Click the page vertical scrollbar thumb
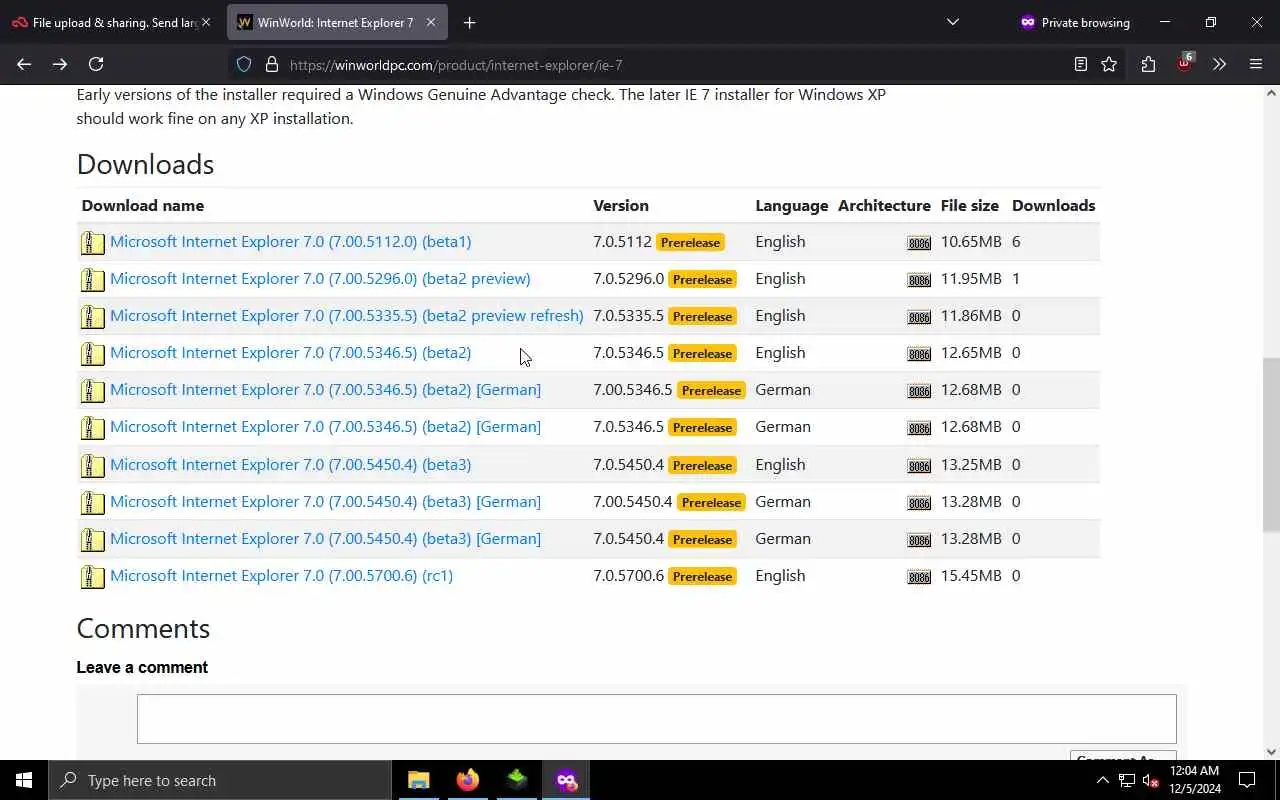The width and height of the screenshot is (1280, 800). [x=1271, y=445]
